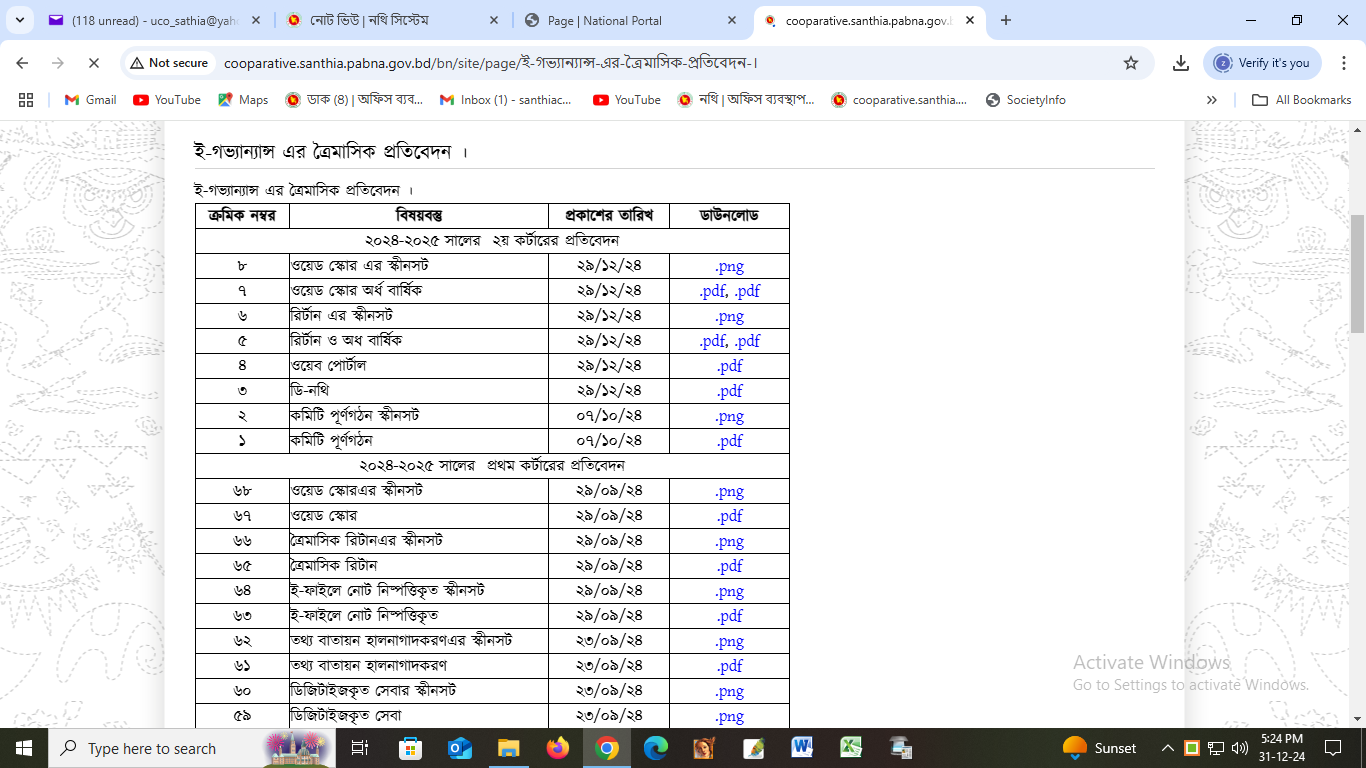Open the apps grid in bookmarks bar
The image size is (1366, 768).
[x=26, y=100]
